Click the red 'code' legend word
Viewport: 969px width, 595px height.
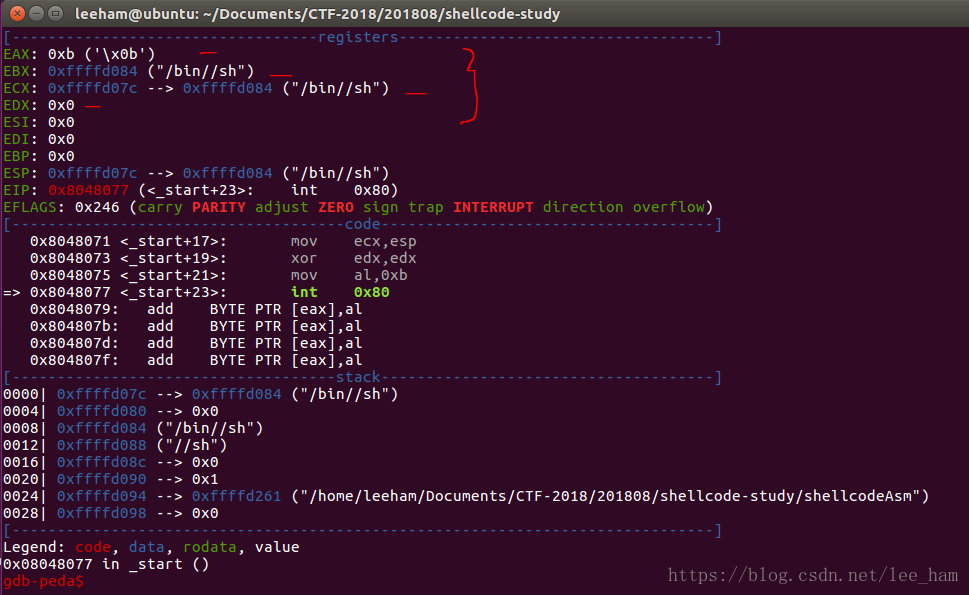click(93, 547)
